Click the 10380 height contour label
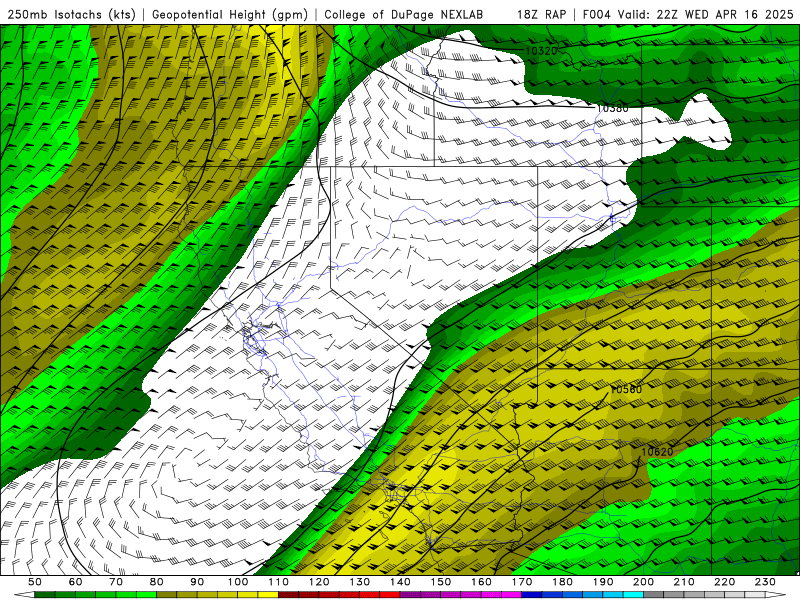Viewport: 800px width, 600px height. click(612, 108)
